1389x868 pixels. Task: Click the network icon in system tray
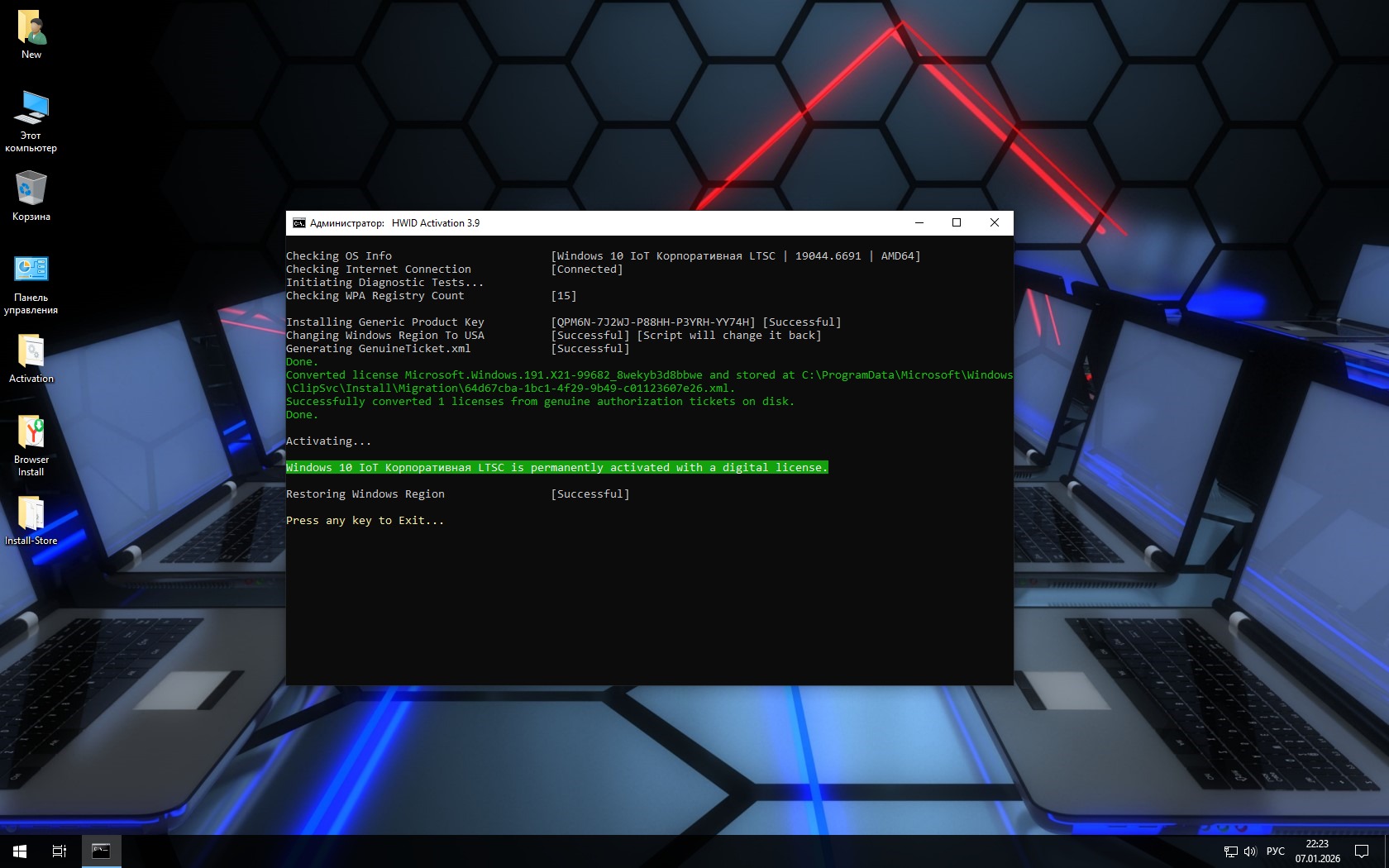pos(1230,851)
